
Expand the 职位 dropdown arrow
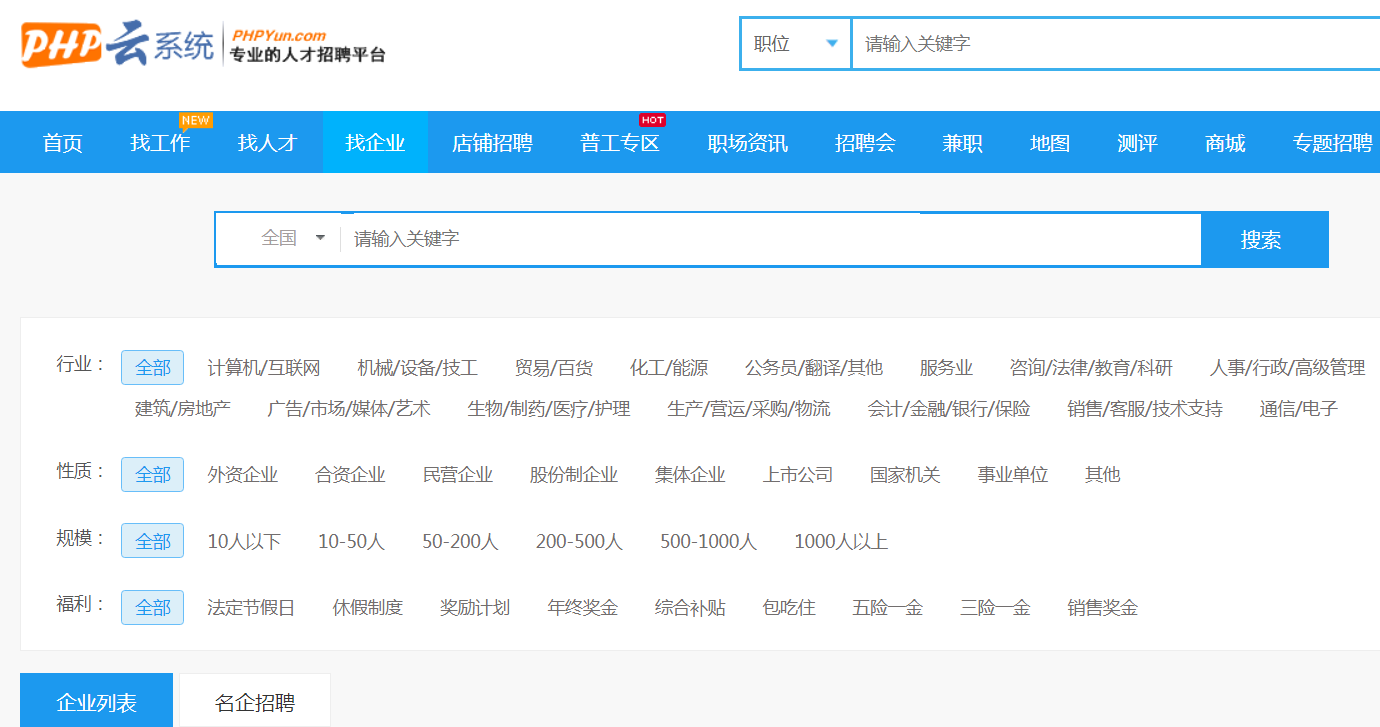831,43
